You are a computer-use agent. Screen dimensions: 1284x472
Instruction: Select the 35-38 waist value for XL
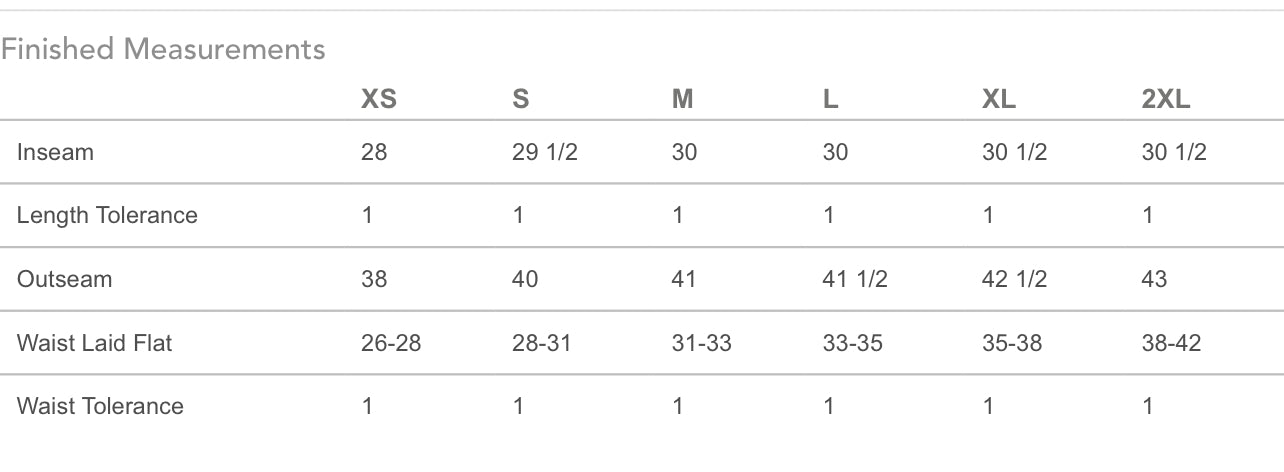pyautogui.click(x=1012, y=343)
